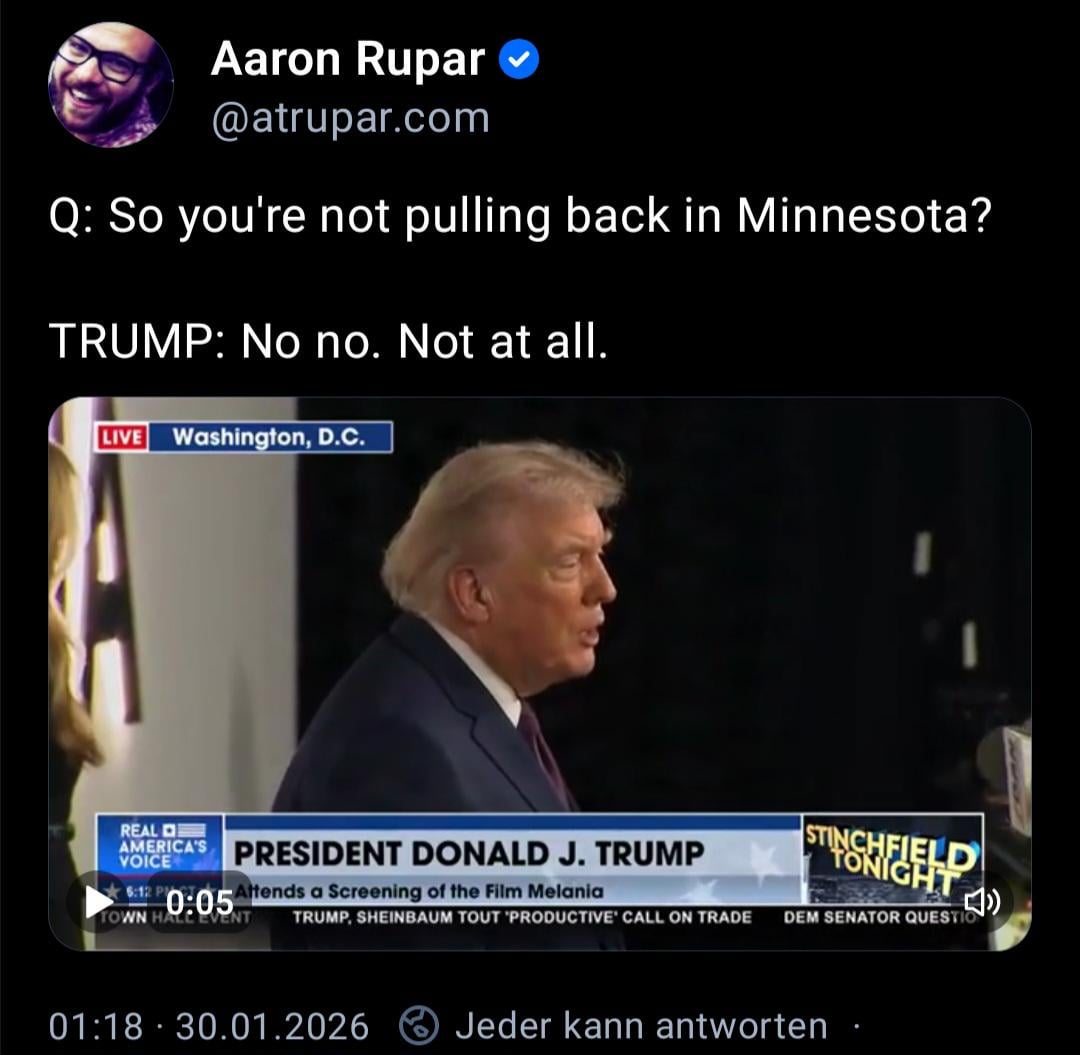This screenshot has width=1080, height=1055.
Task: Open the 'Jeder kann antworten' reply setting
Action: pyautogui.click(x=641, y=1025)
